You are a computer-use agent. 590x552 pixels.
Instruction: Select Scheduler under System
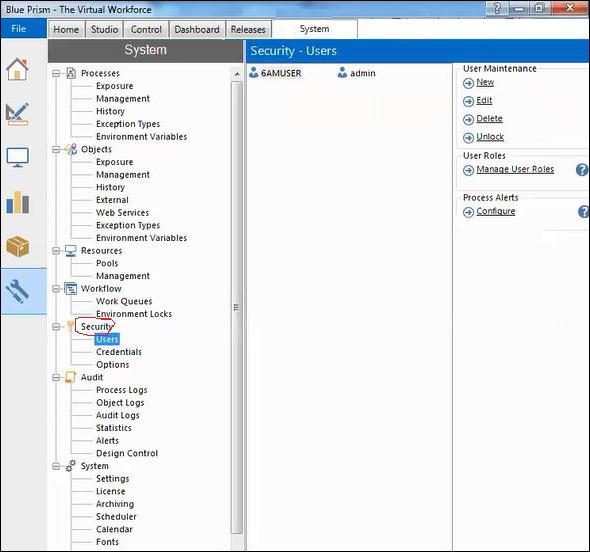pyautogui.click(x=116, y=517)
